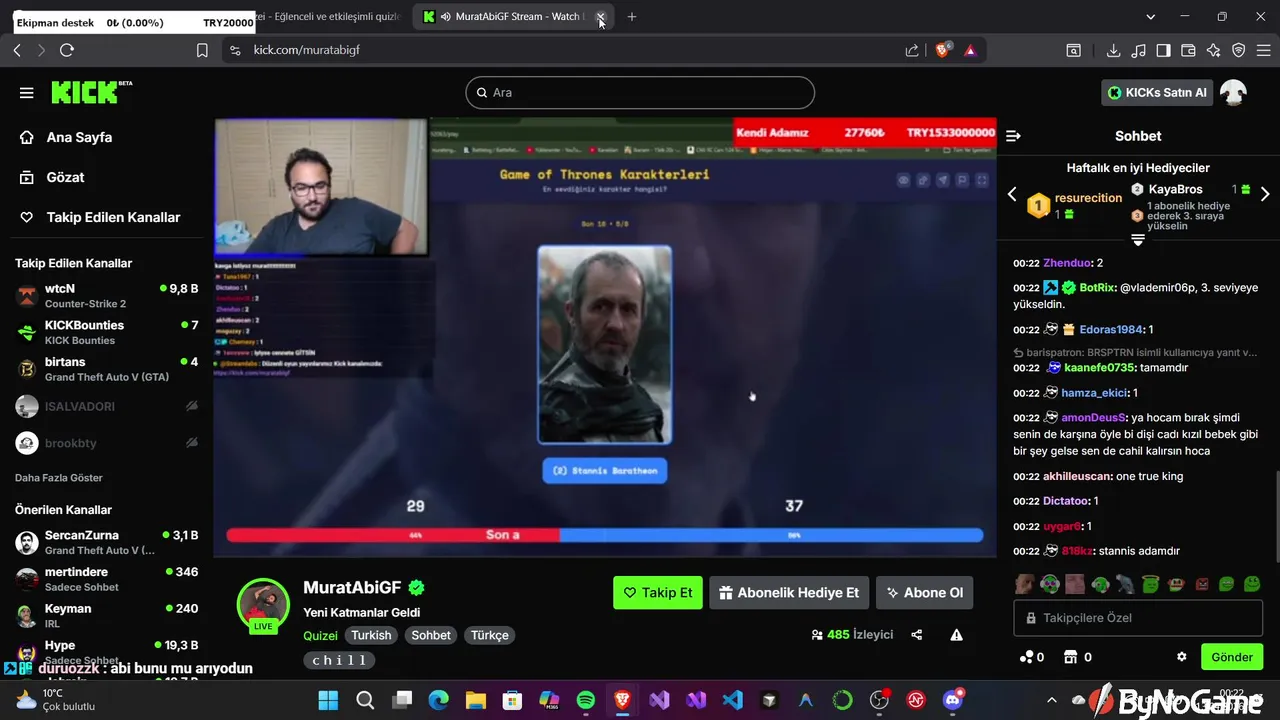Click the Abone Ol subscribe button
This screenshot has width=1280, height=720.
pyautogui.click(x=924, y=592)
